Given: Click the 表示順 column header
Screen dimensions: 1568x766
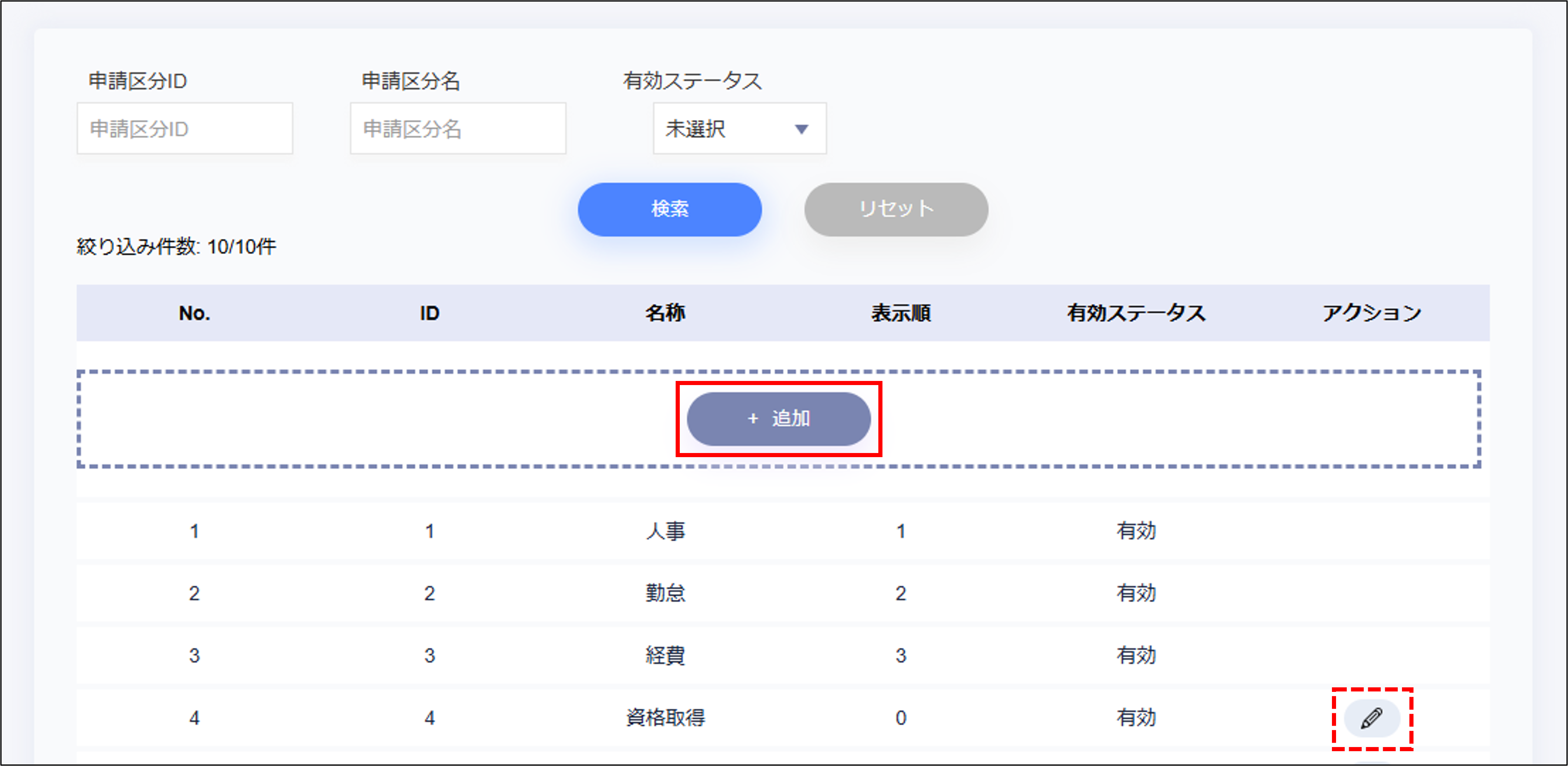Looking at the screenshot, I should [x=900, y=313].
